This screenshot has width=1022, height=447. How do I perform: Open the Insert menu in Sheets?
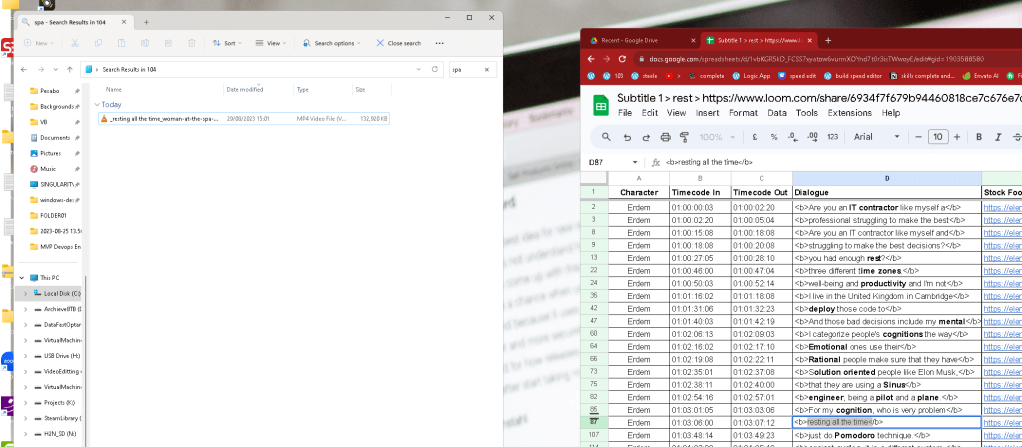tap(707, 113)
